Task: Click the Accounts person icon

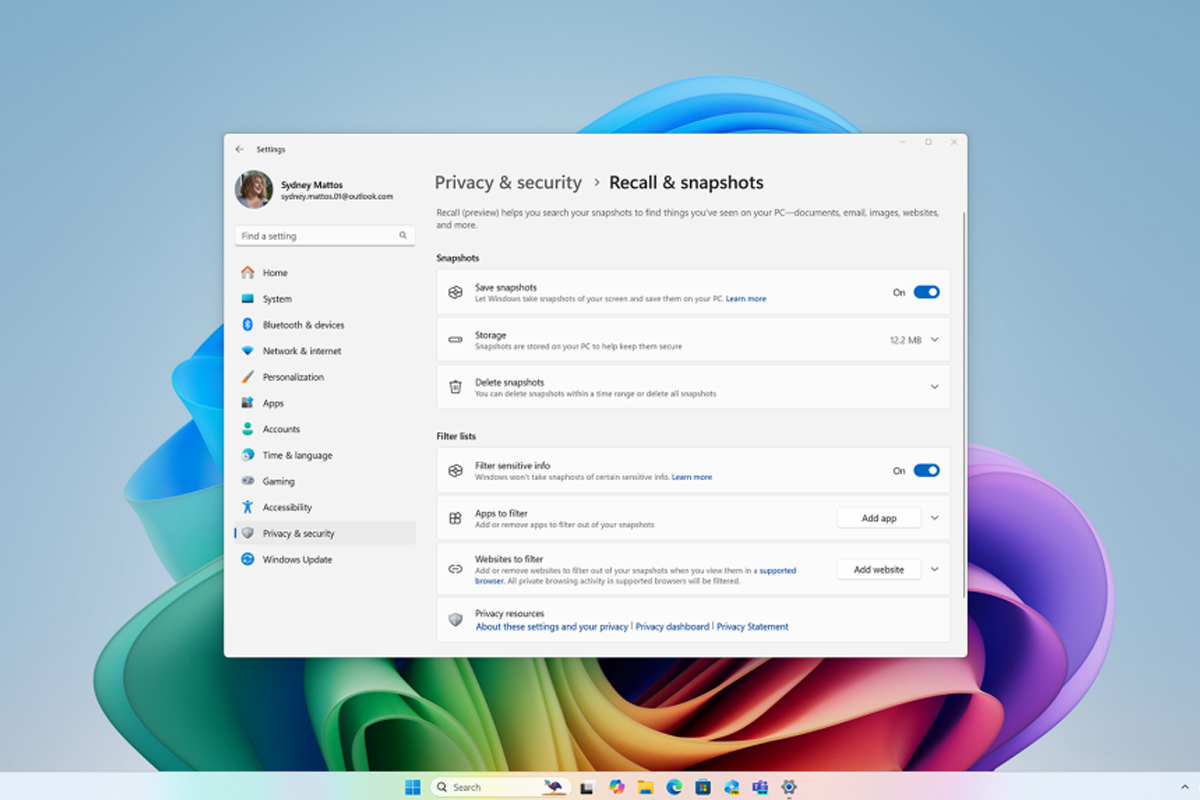Action: click(247, 429)
